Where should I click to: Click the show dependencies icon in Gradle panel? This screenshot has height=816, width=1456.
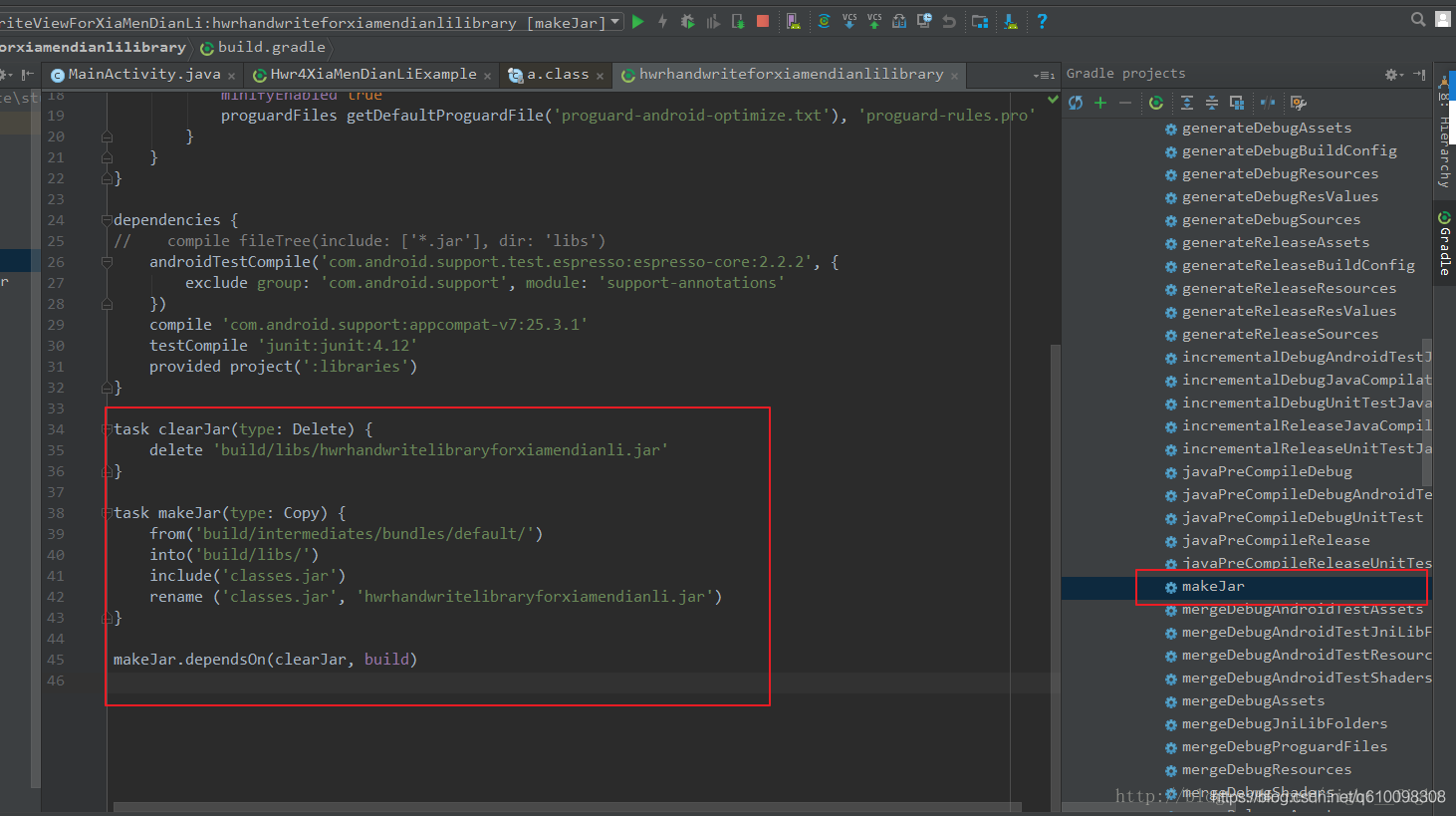click(x=1237, y=103)
